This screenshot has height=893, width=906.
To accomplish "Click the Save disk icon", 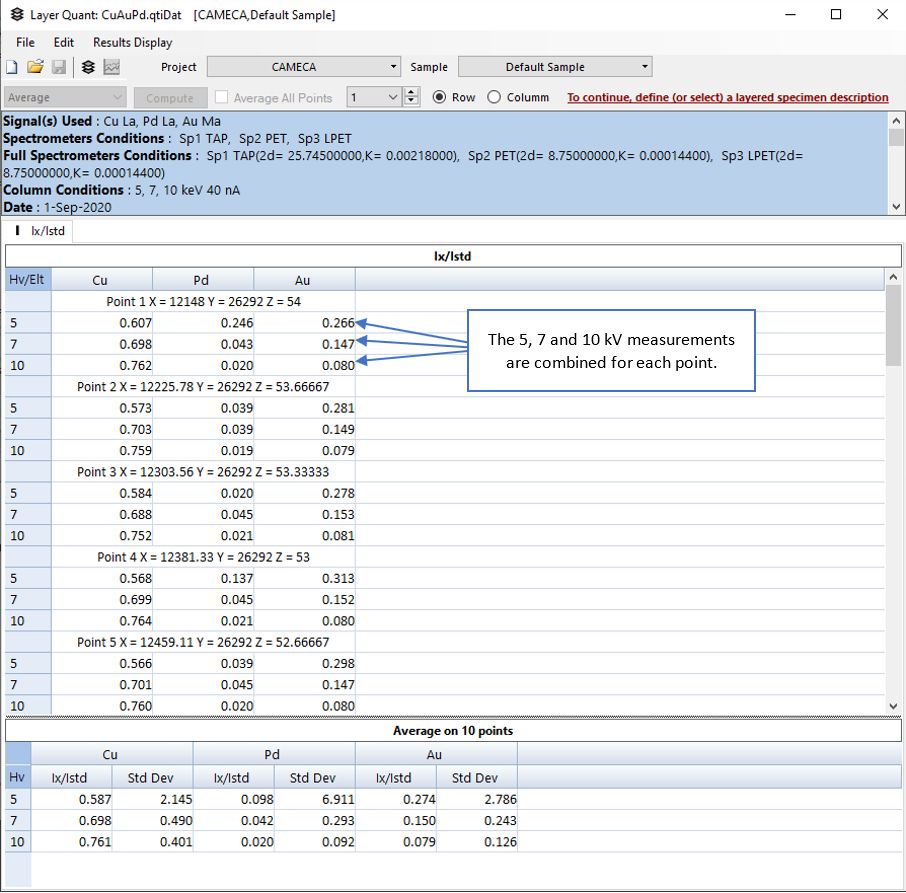I will click(x=59, y=68).
